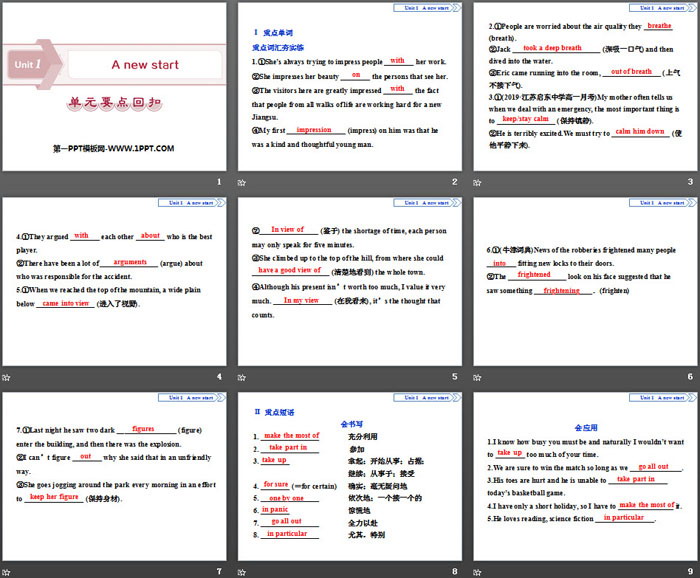This screenshot has width=700, height=578.
Task: Click slide number label 9
Action: pos(690,571)
